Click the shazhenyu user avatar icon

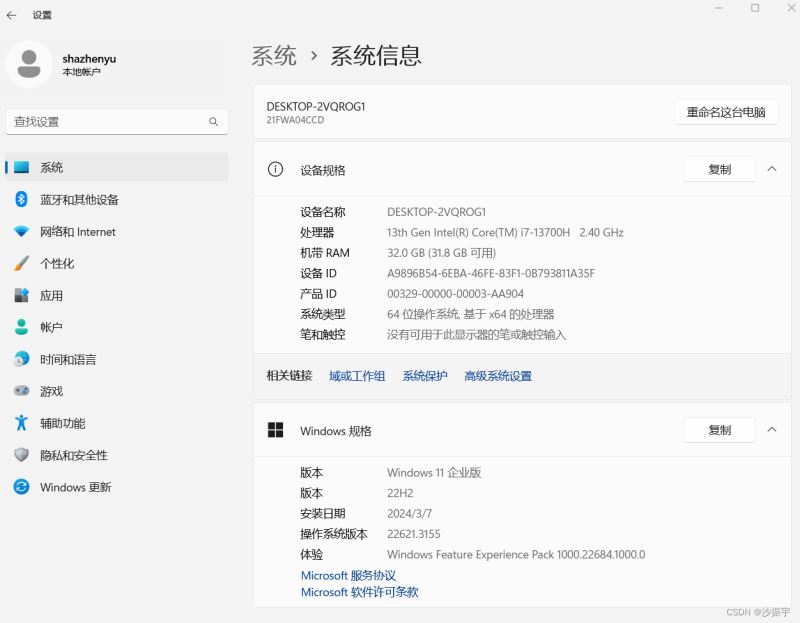(29, 64)
